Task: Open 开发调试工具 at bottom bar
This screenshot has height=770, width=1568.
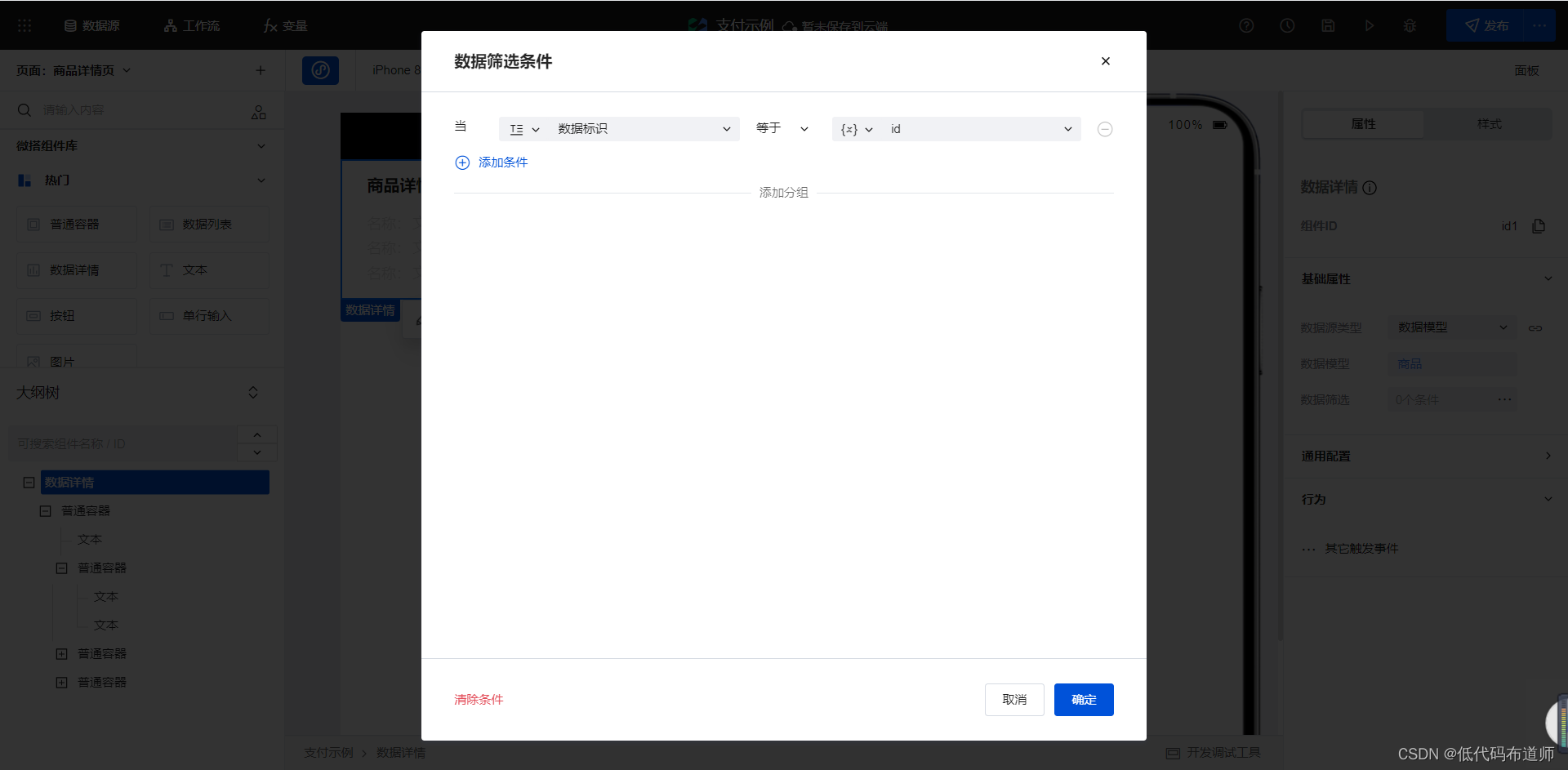Action: [x=1214, y=753]
